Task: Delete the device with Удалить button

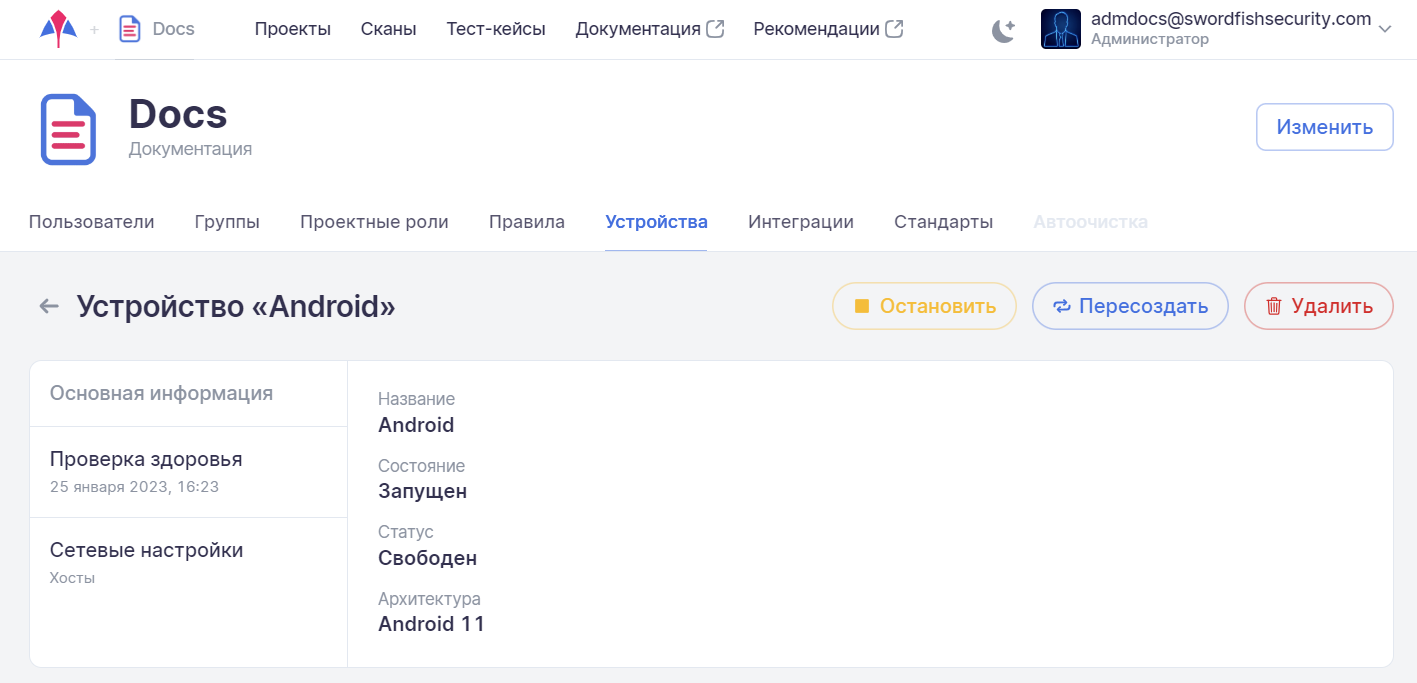Action: [1318, 306]
